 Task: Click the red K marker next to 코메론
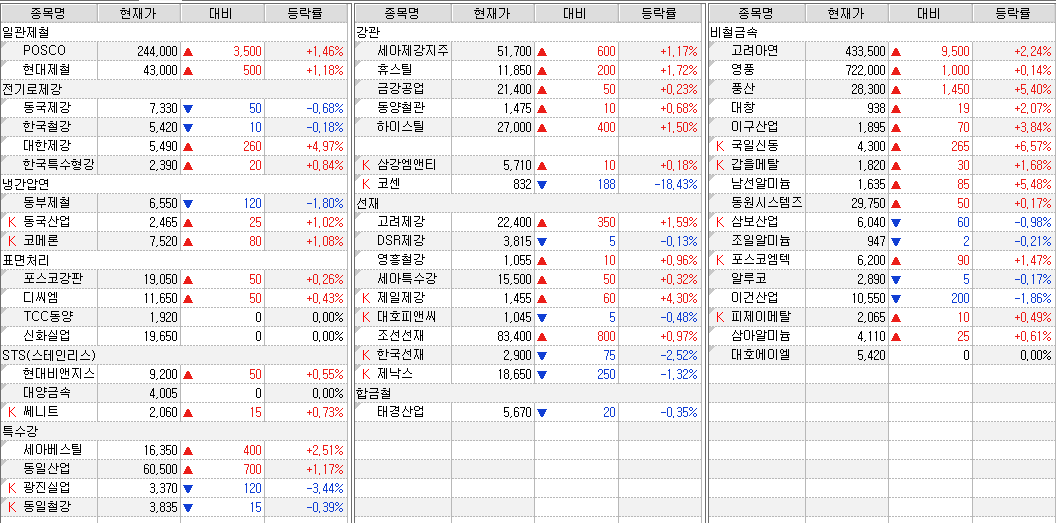click(12, 241)
